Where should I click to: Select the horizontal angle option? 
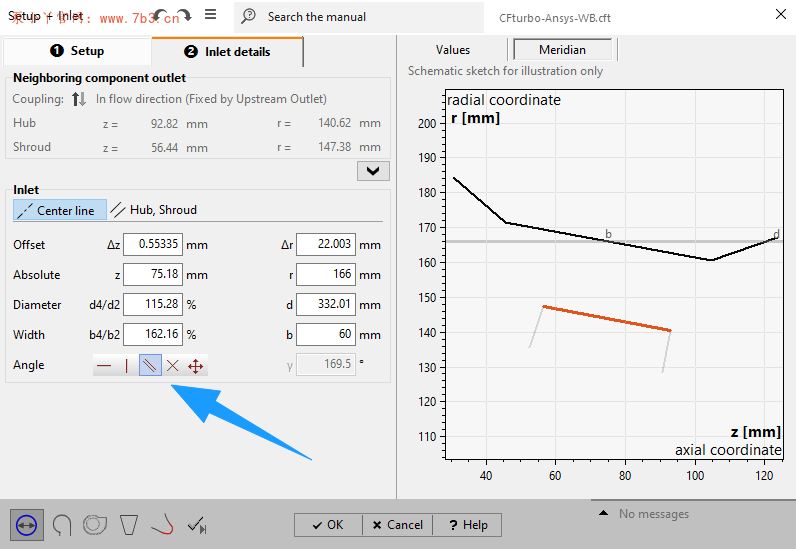tap(104, 365)
